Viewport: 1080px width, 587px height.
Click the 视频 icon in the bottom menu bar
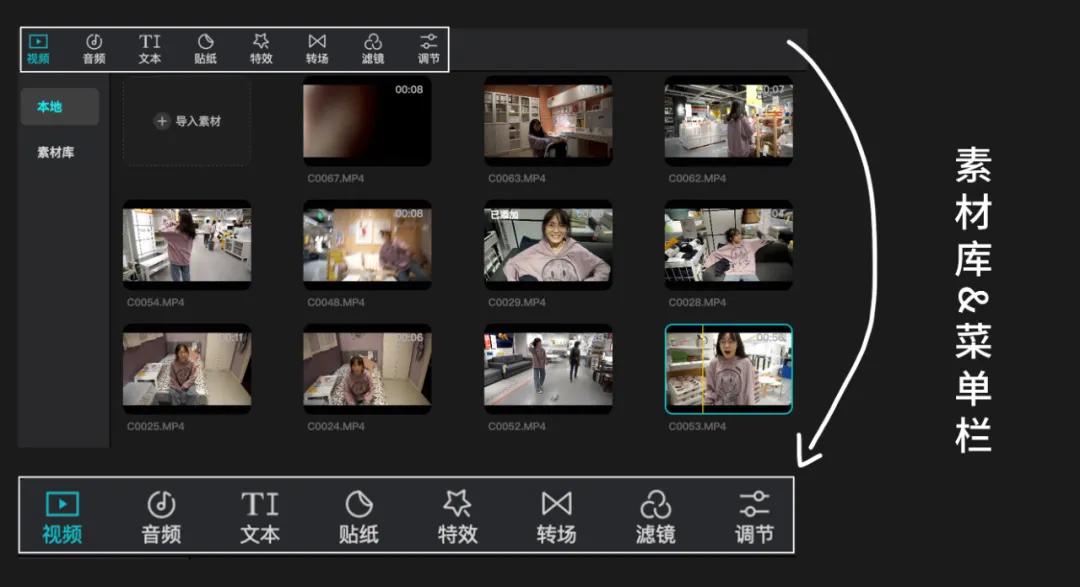pos(60,514)
